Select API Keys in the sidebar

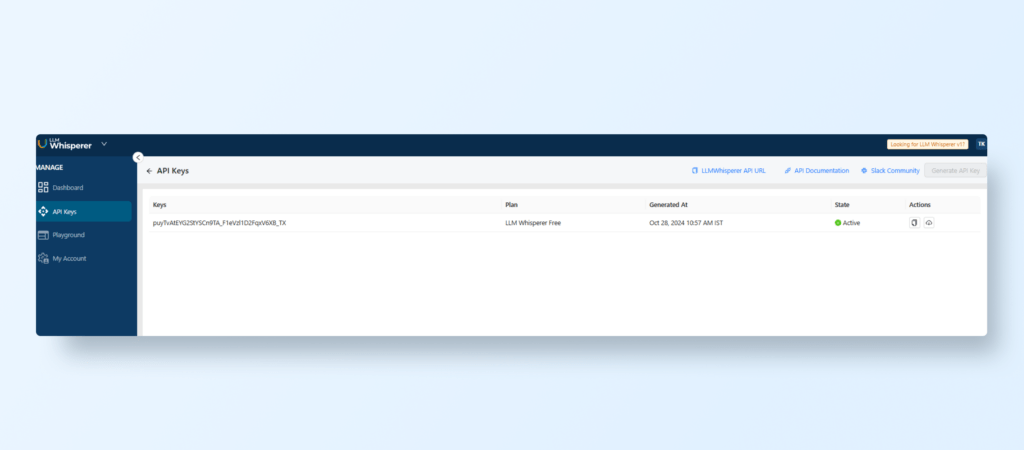click(x=64, y=211)
